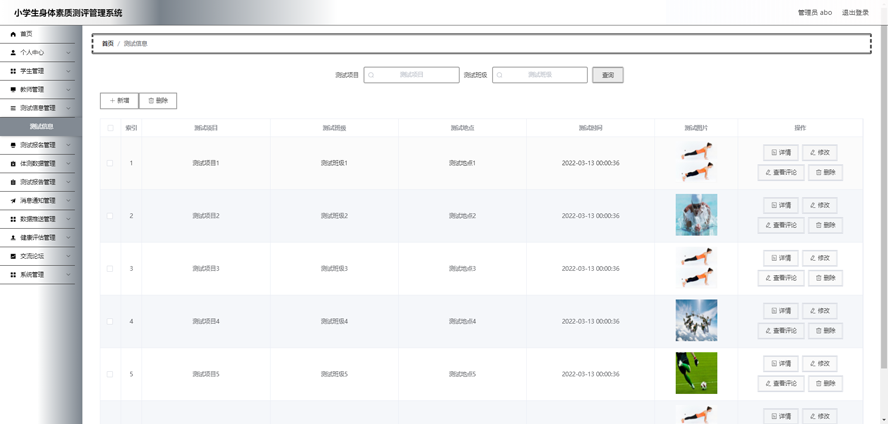Open 详情 for row 5 测试项目5
The image size is (888, 424).
pyautogui.click(x=781, y=363)
